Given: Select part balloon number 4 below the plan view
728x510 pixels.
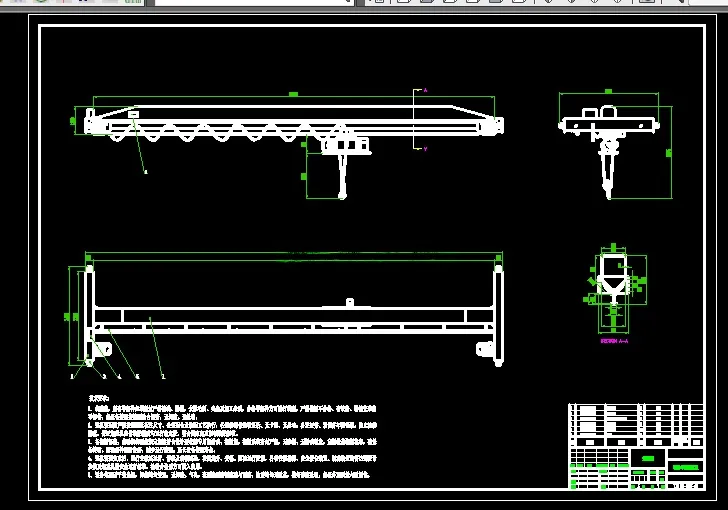Looking at the screenshot, I should point(120,377).
